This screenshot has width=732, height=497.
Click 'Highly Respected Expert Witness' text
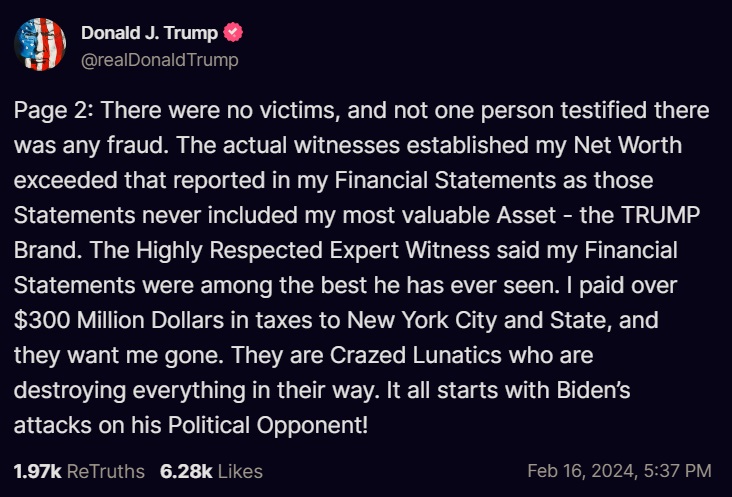coord(313,251)
